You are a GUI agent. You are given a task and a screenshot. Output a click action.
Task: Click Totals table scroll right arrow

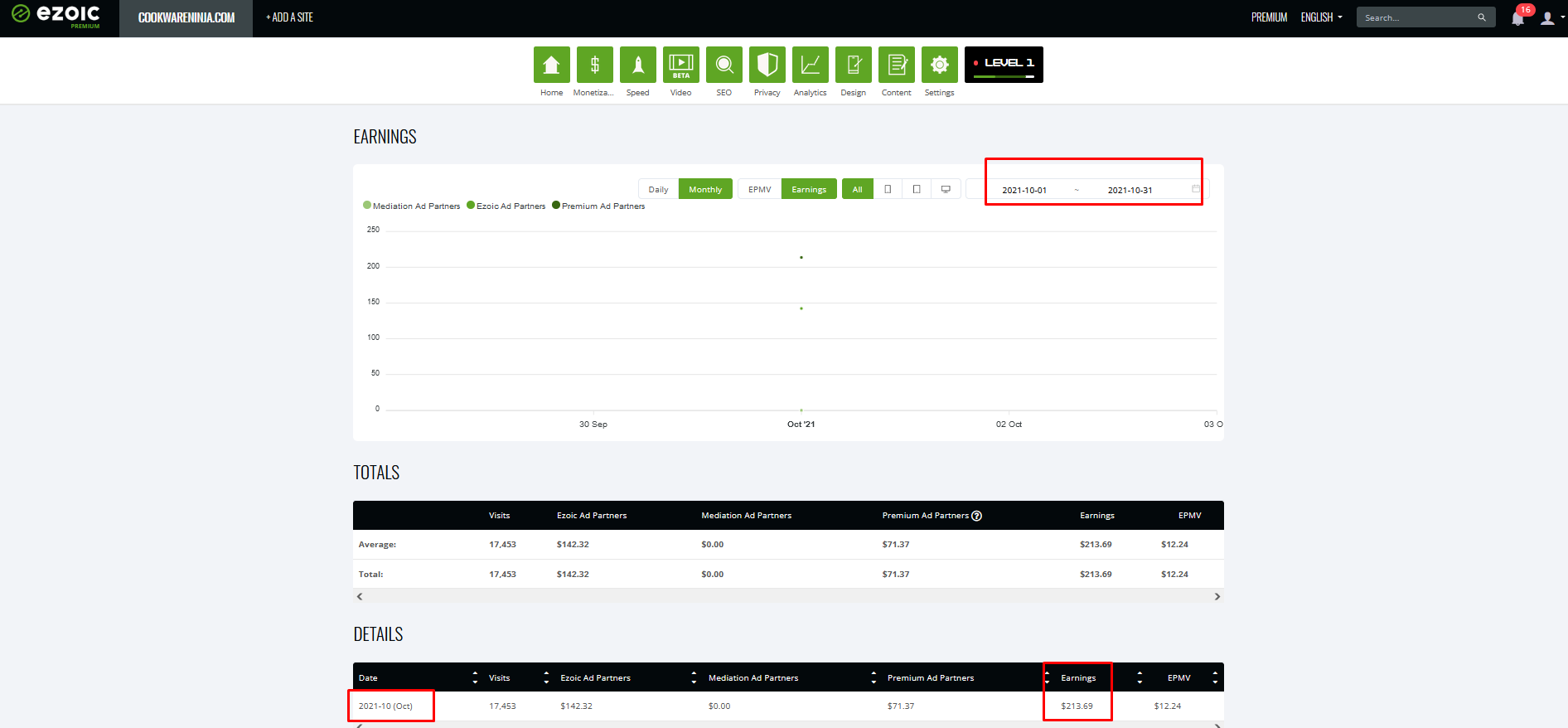pyautogui.click(x=1217, y=596)
